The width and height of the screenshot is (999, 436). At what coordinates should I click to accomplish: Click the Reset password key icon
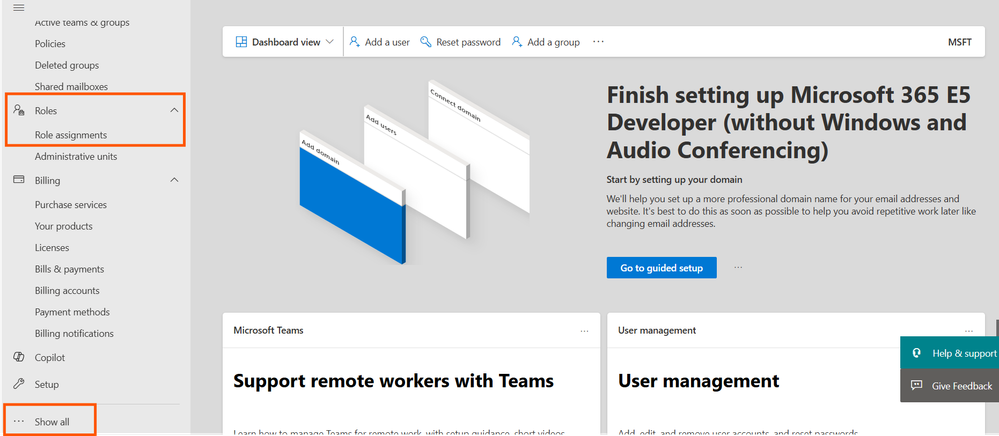pyautogui.click(x=426, y=42)
